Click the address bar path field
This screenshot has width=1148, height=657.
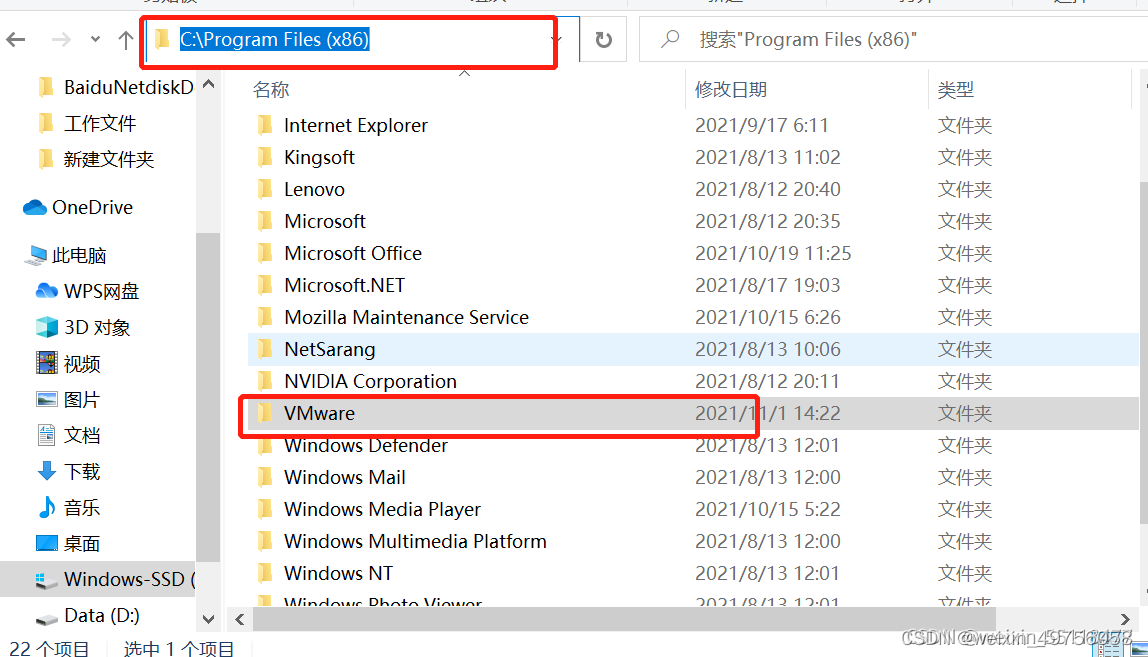(x=350, y=40)
